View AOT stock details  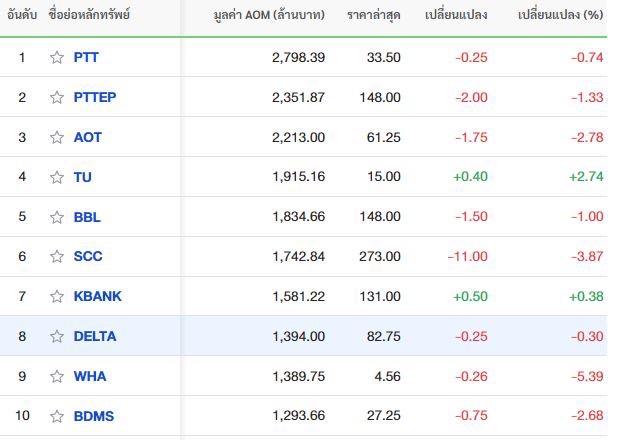(88, 137)
